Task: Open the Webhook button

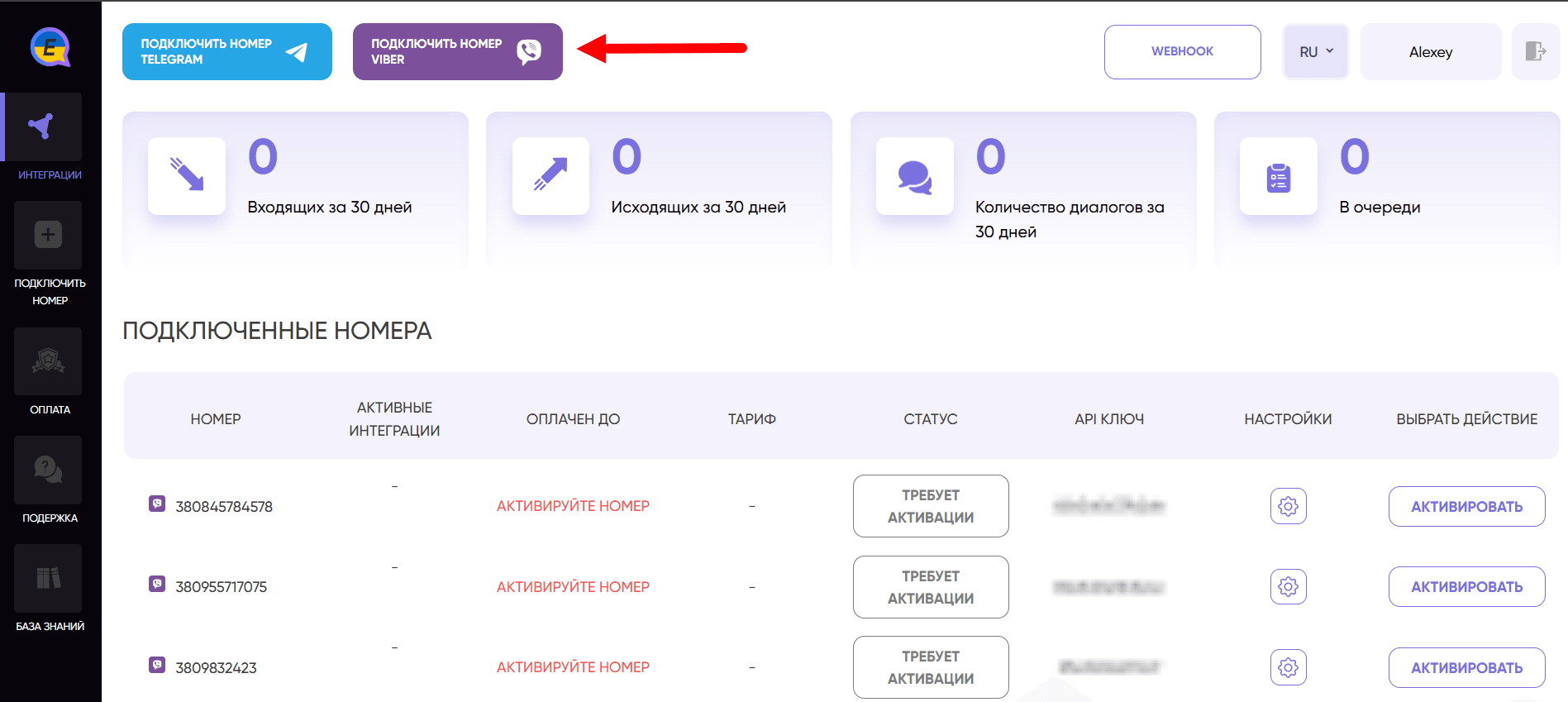Action: (1182, 51)
